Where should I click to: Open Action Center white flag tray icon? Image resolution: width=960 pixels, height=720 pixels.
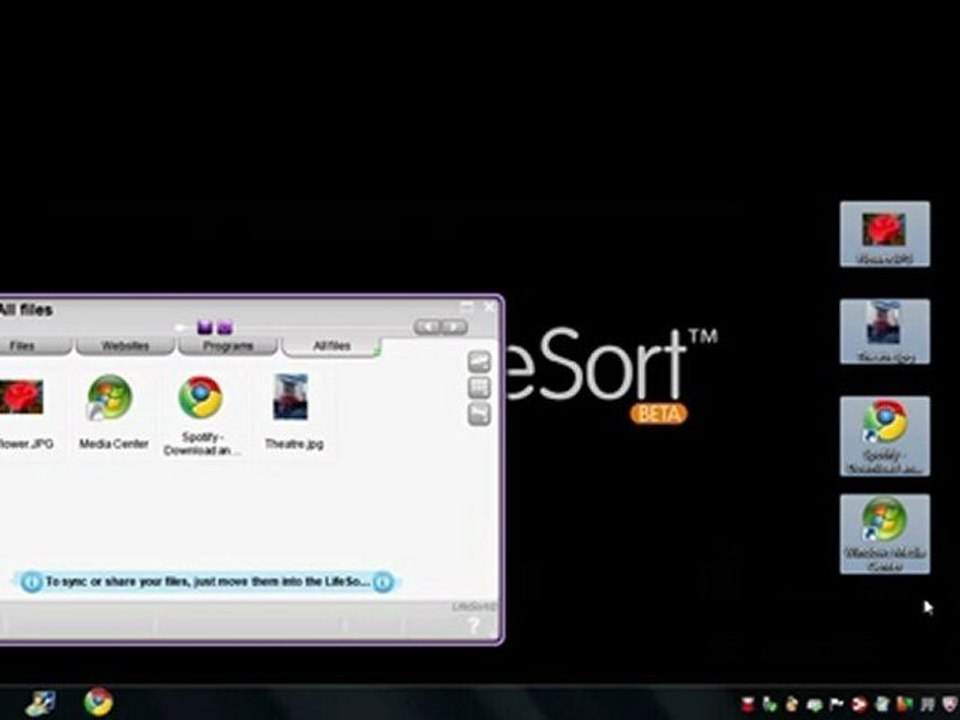[x=837, y=705]
